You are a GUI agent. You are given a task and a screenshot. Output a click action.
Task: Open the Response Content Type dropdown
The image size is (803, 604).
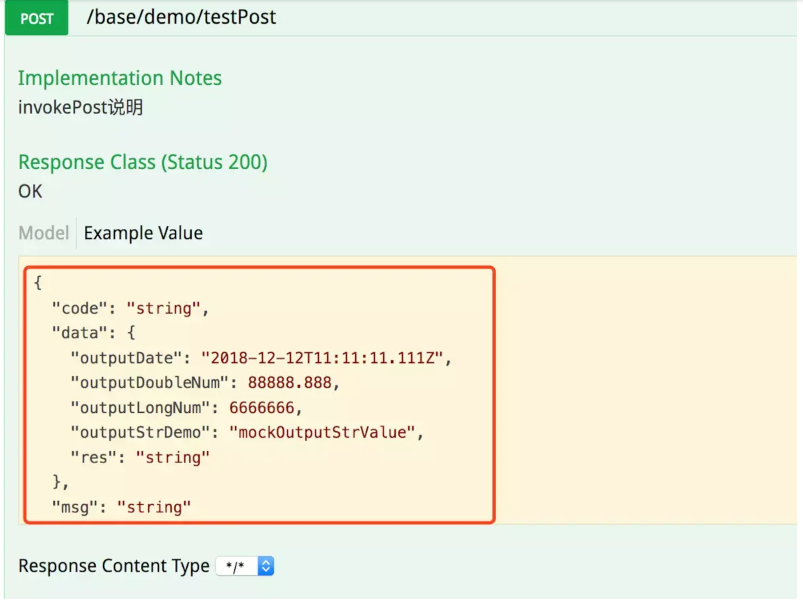[245, 566]
